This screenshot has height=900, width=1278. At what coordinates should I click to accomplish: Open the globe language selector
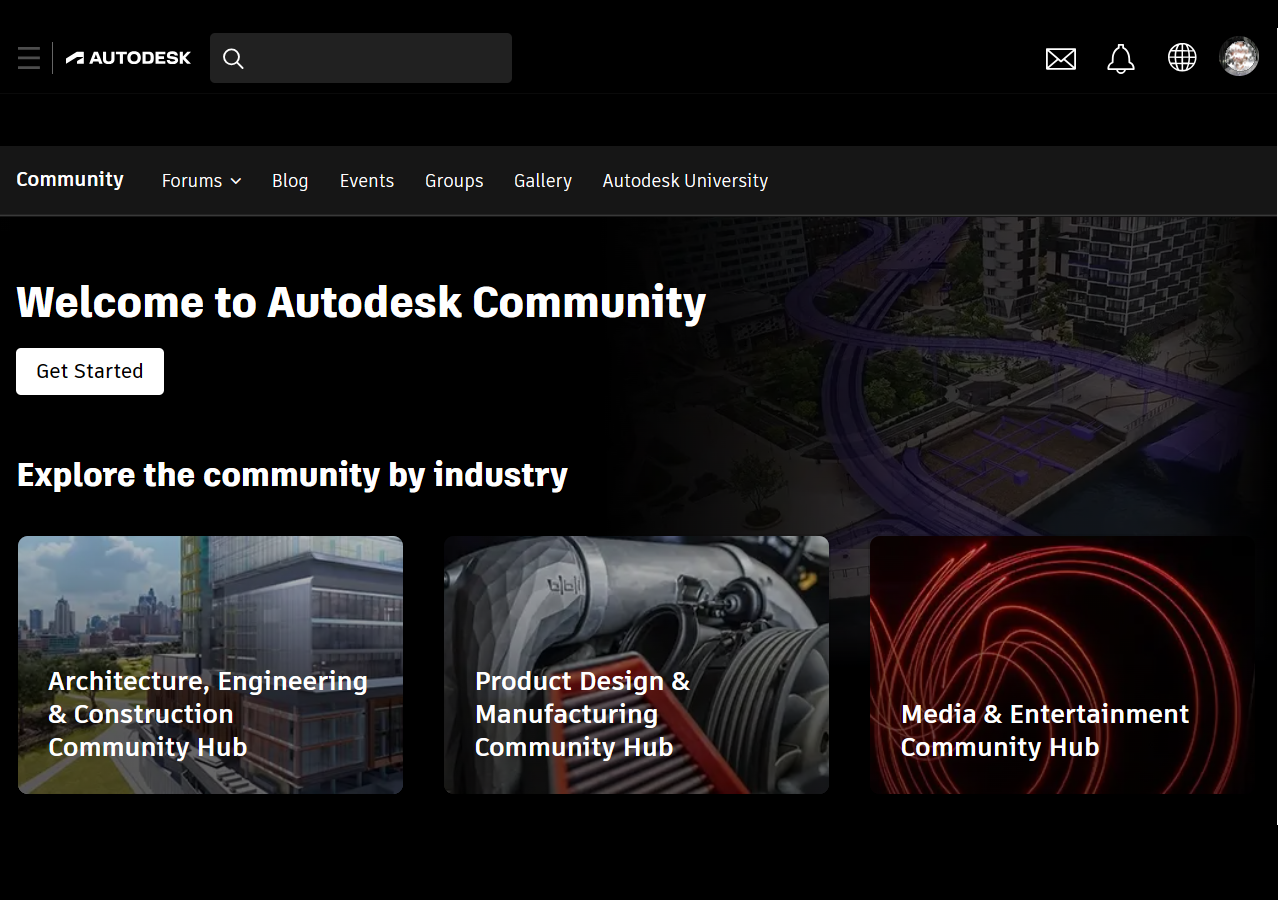coord(1182,58)
